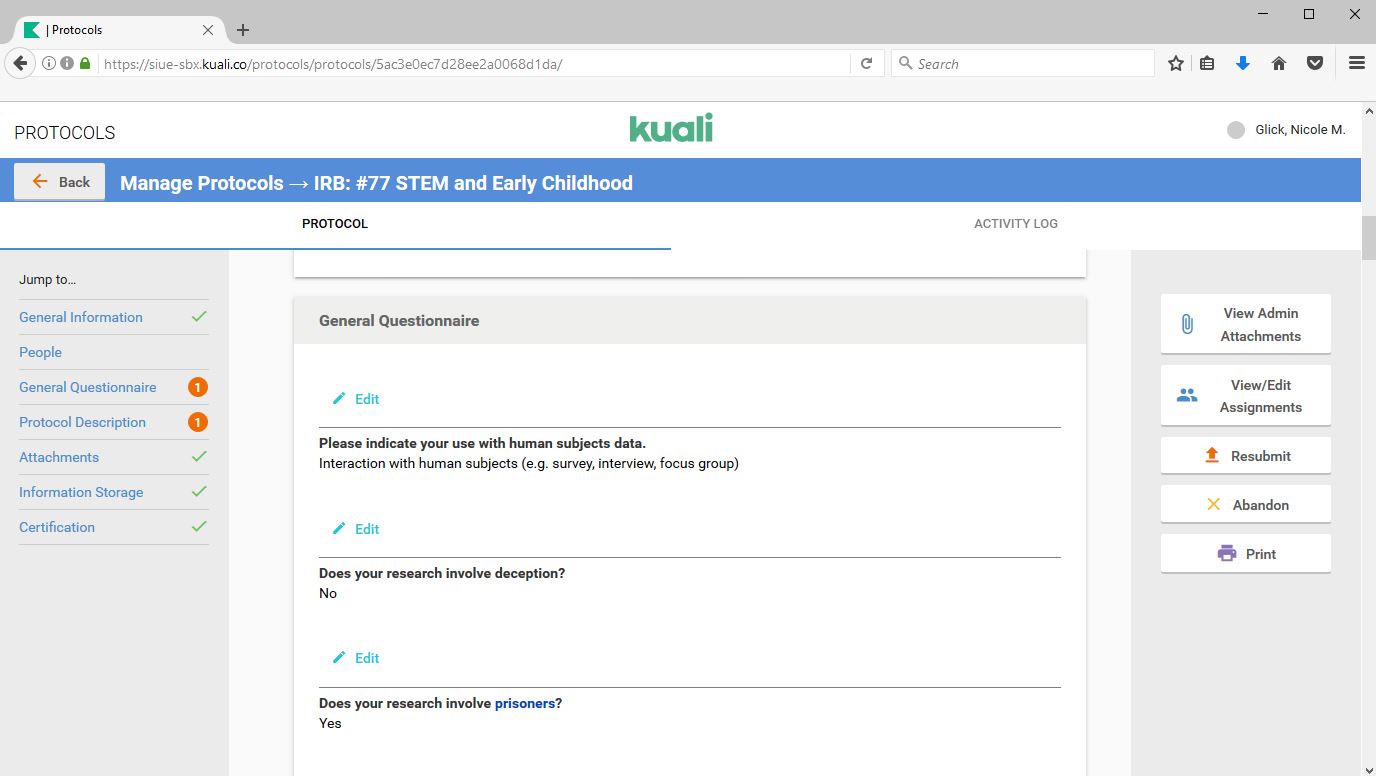Image resolution: width=1376 pixels, height=776 pixels.
Task: Open the Firefox hamburger menu
Action: click(1357, 63)
